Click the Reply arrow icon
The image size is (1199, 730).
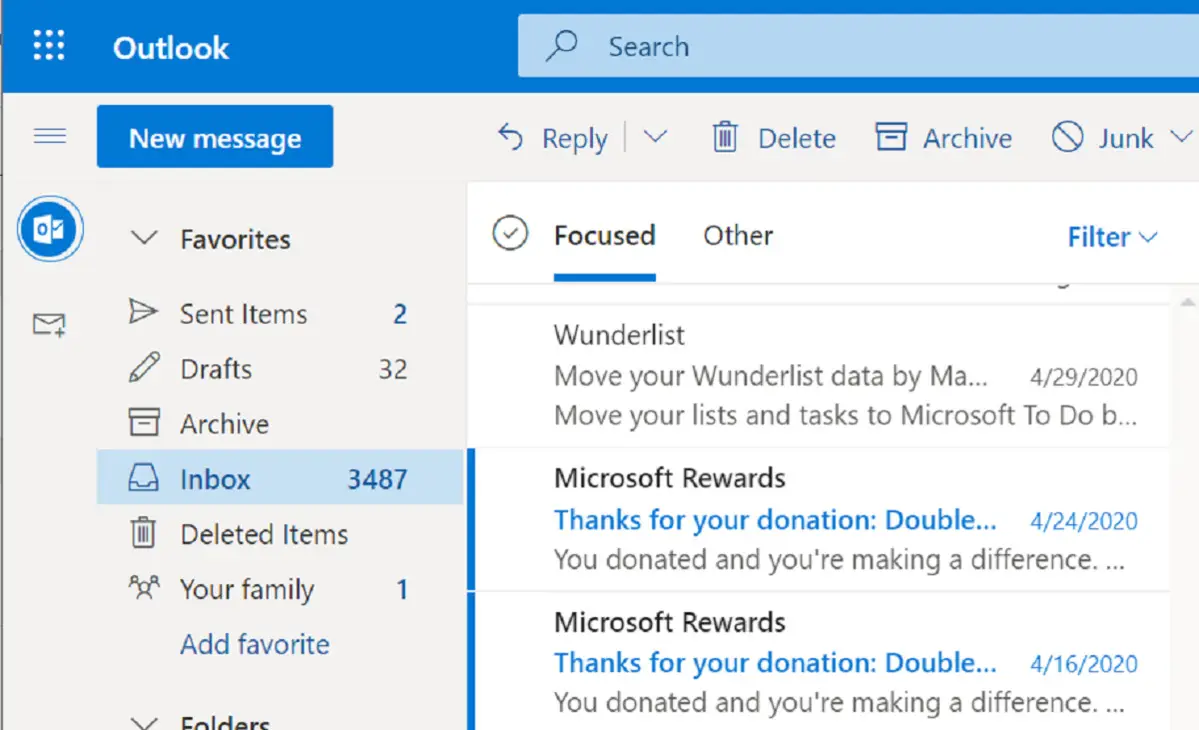coord(510,138)
